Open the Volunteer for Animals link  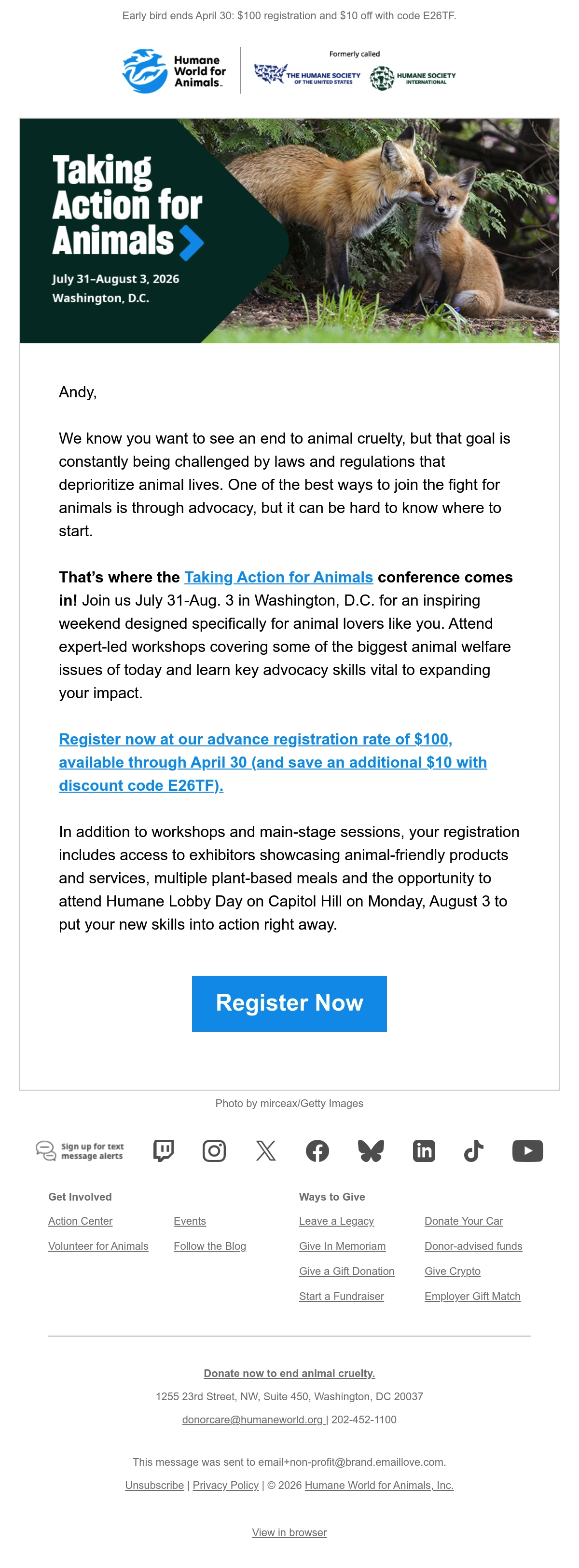[98, 1246]
